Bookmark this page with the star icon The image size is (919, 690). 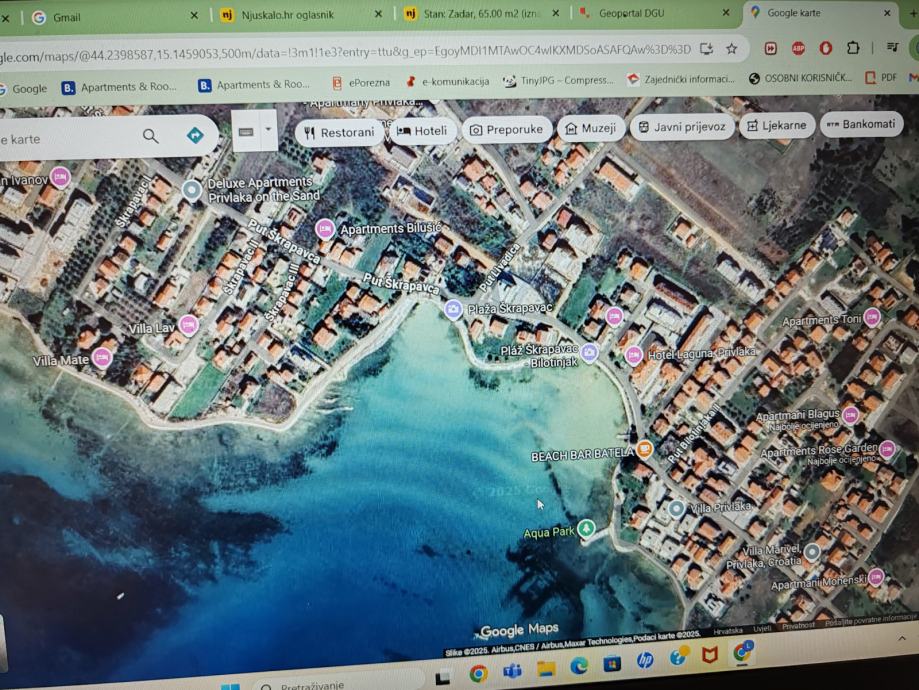pos(732,48)
